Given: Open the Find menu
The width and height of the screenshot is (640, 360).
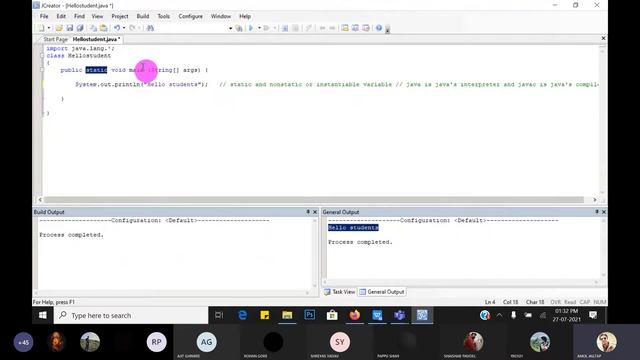Looking at the screenshot, I should pyautogui.click(x=79, y=16).
